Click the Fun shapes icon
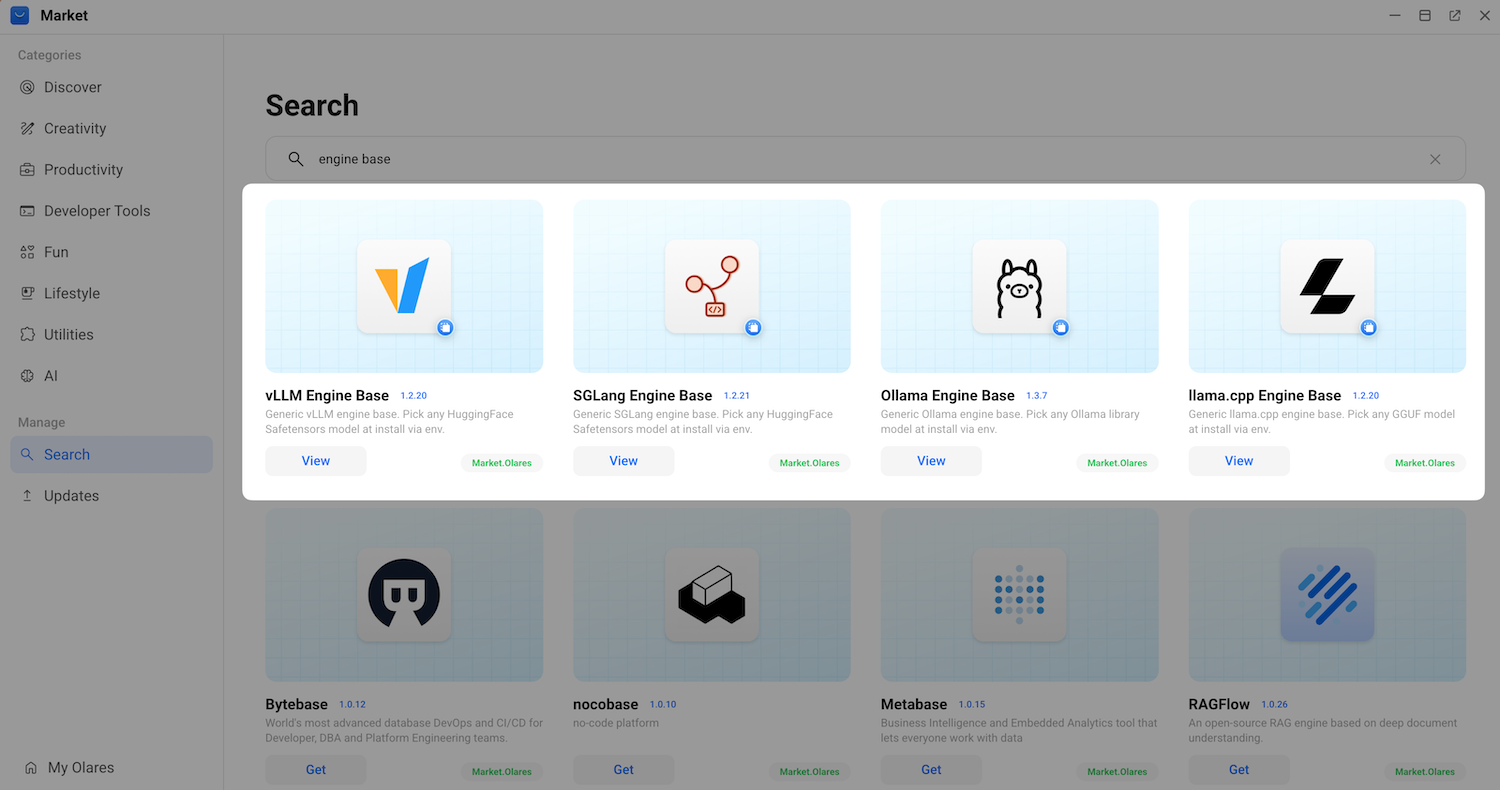 [x=27, y=252]
